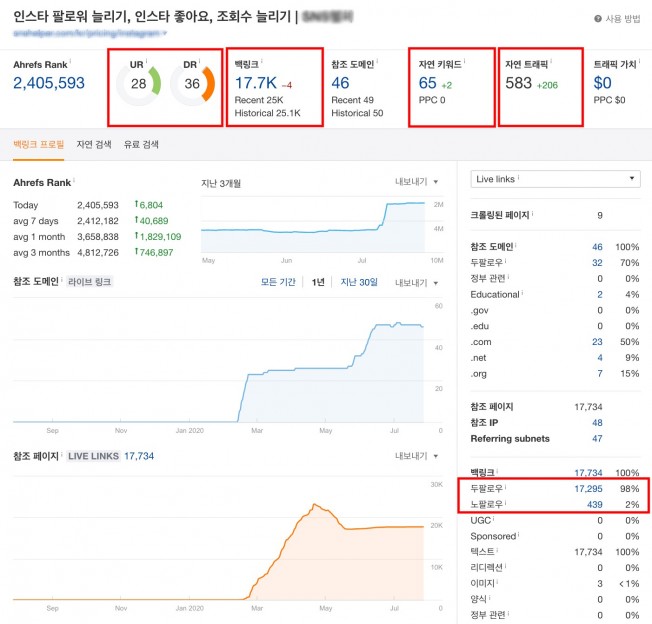The width and height of the screenshot is (652, 624).
Task: Click the 자연 트래픽 value 583
Action: point(519,83)
